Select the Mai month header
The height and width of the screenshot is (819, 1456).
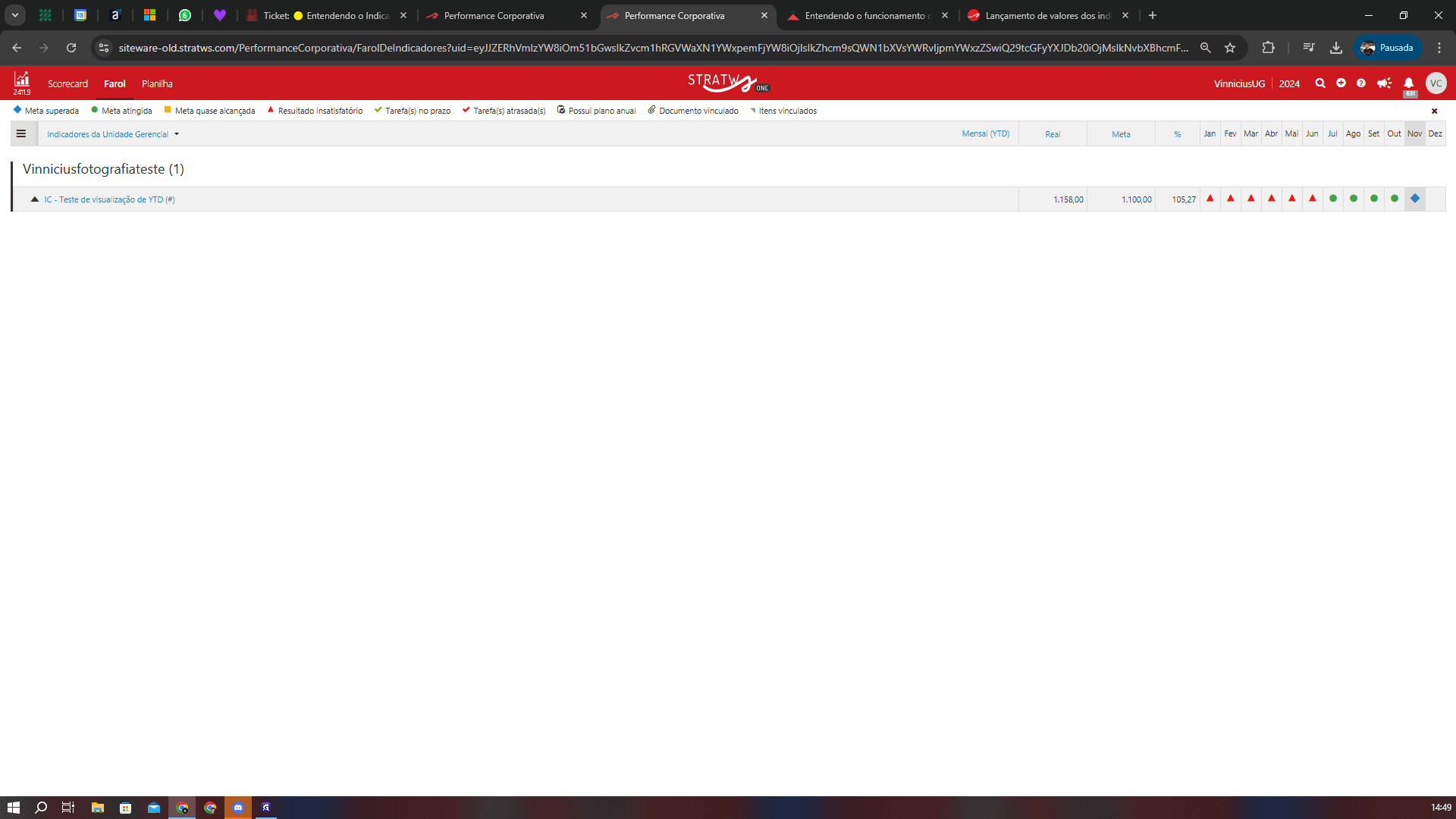1291,134
